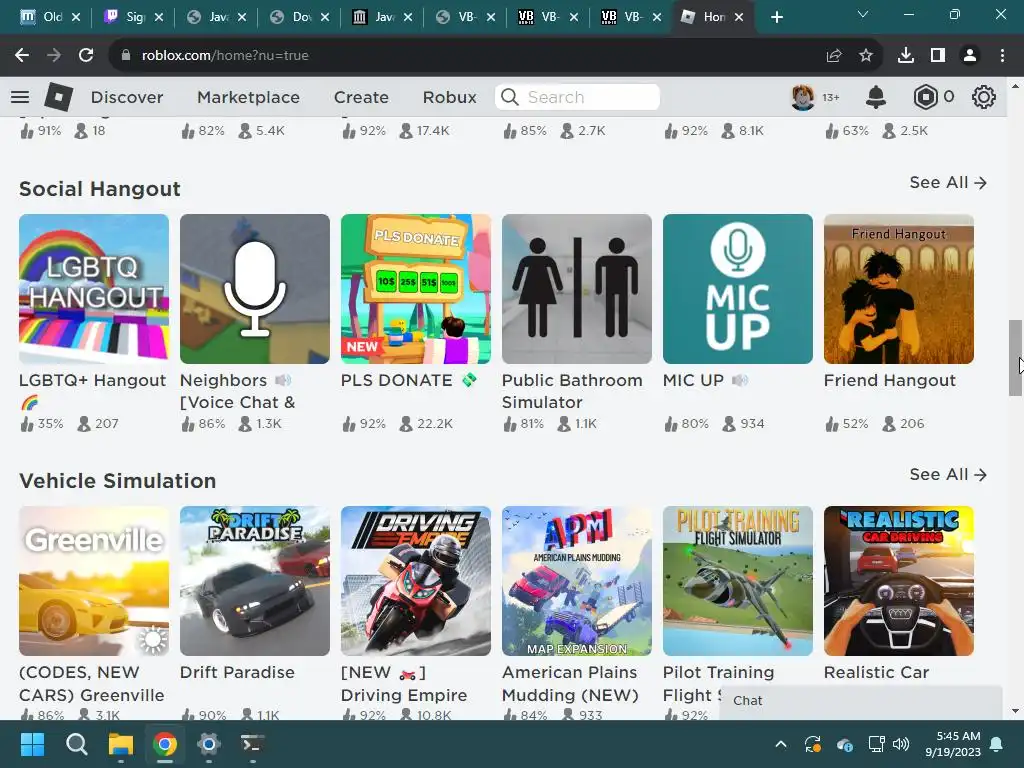Reload the current page
The height and width of the screenshot is (768, 1024).
pyautogui.click(x=86, y=56)
